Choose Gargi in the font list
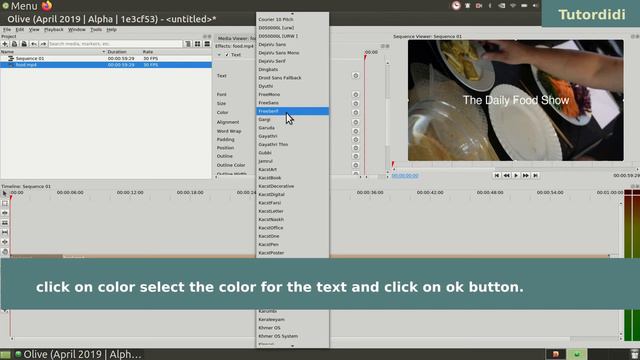 [292, 120]
